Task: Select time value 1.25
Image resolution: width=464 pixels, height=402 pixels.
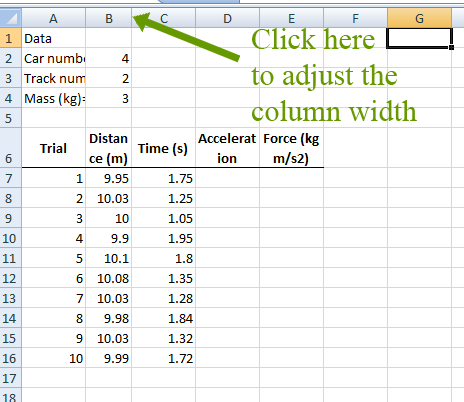Action: pyautogui.click(x=164, y=198)
